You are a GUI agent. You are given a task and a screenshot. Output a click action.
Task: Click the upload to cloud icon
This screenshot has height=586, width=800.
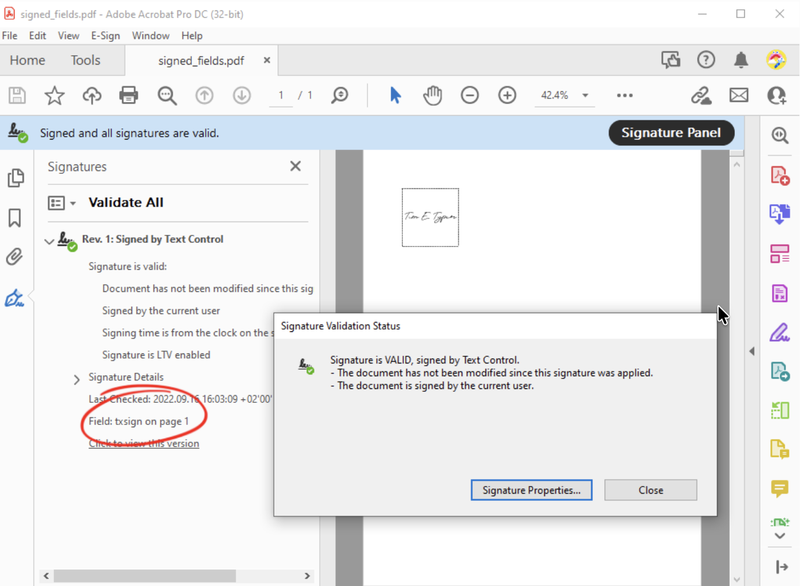[92, 95]
